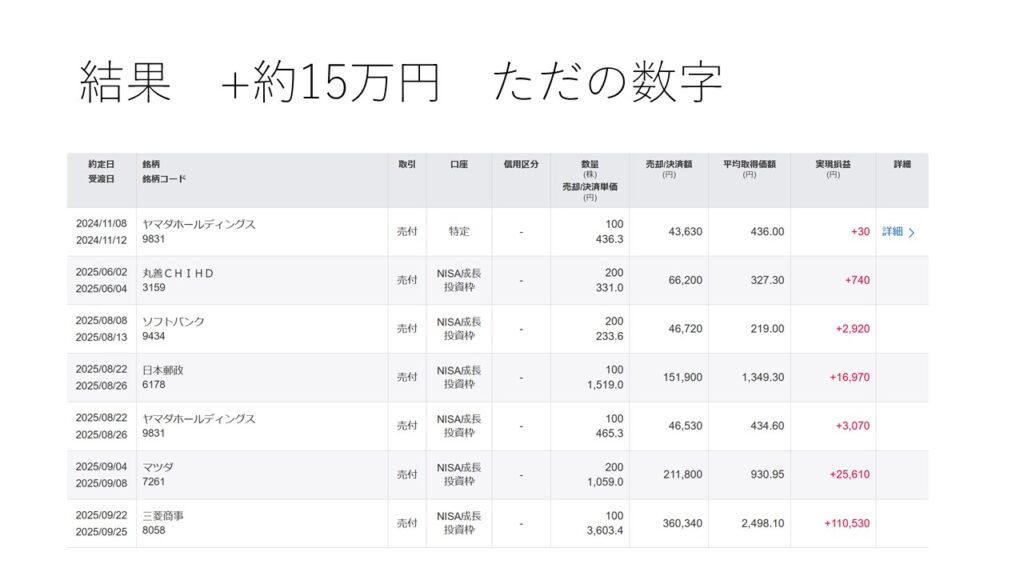
Task: Click the chevron arrow beside 詳細
Action: pos(911,233)
